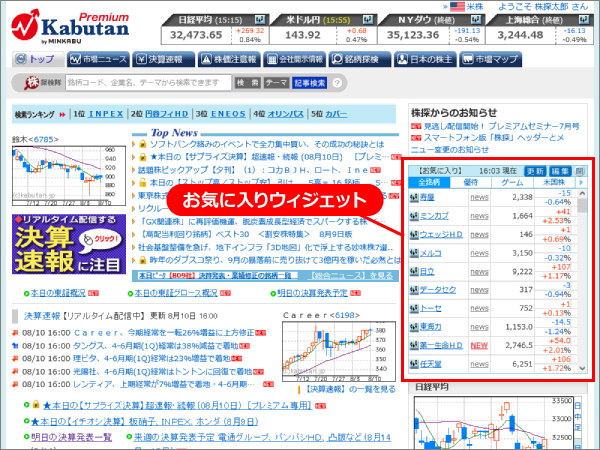Viewport: 600px width, 450px height.
Task: Click 編集 button in favorites widget
Action: point(560,171)
